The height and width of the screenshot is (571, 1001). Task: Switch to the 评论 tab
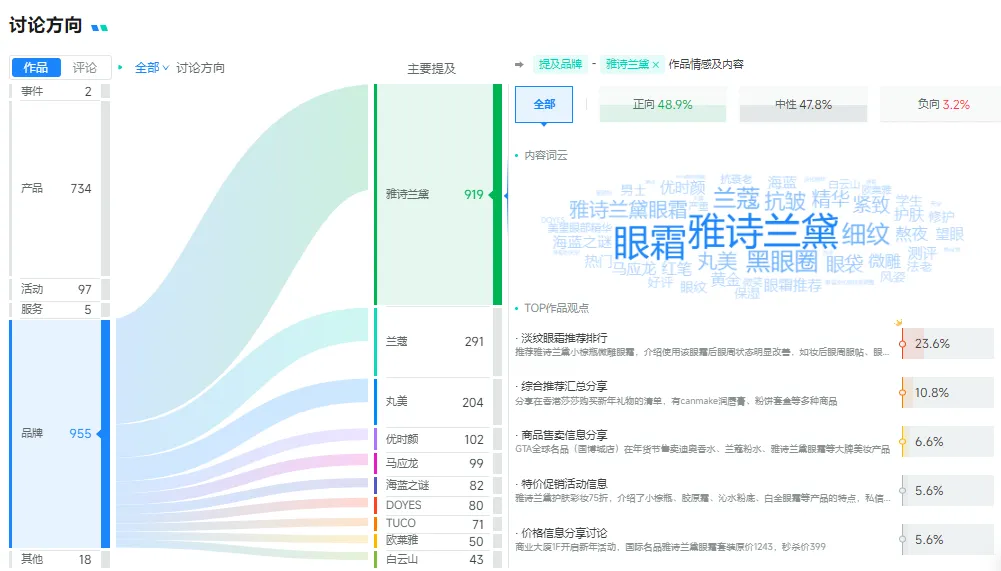(x=84, y=67)
